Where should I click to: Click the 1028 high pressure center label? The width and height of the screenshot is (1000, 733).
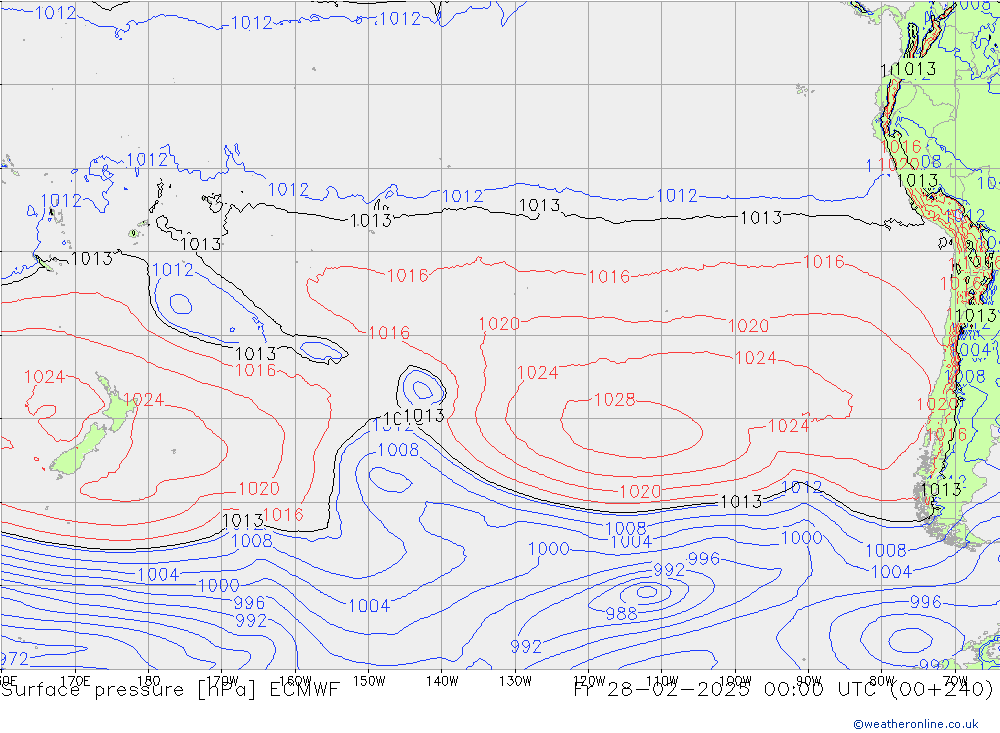pos(614,400)
